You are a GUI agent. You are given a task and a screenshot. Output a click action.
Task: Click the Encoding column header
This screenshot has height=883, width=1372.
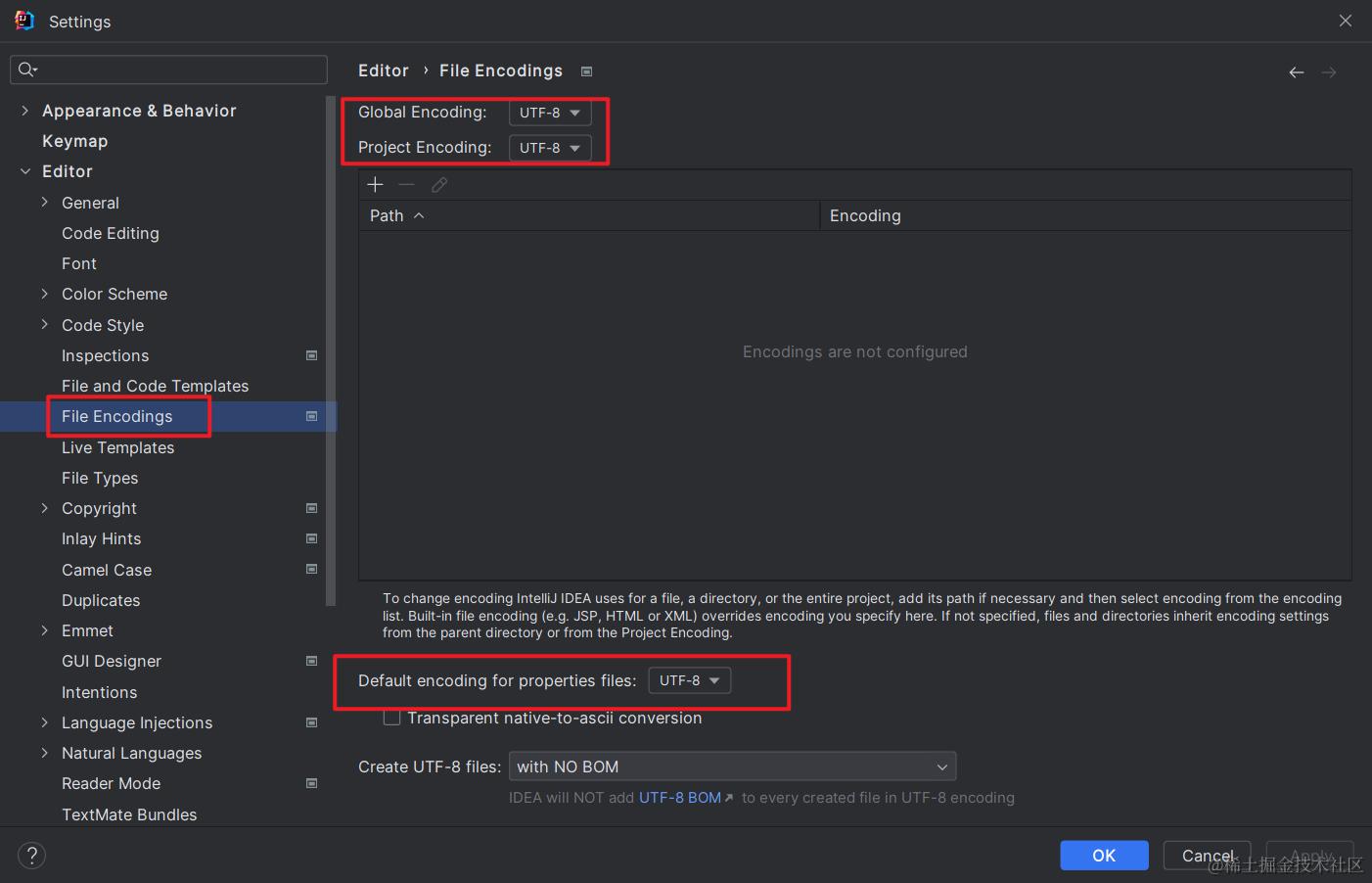tap(1085, 215)
